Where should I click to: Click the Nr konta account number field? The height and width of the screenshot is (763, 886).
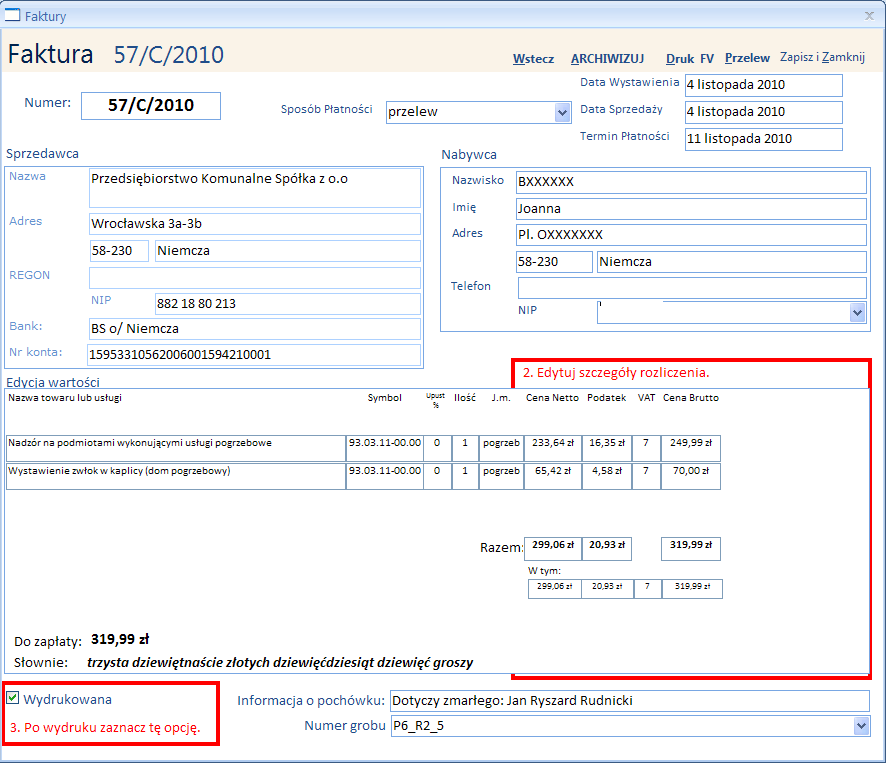coord(254,355)
